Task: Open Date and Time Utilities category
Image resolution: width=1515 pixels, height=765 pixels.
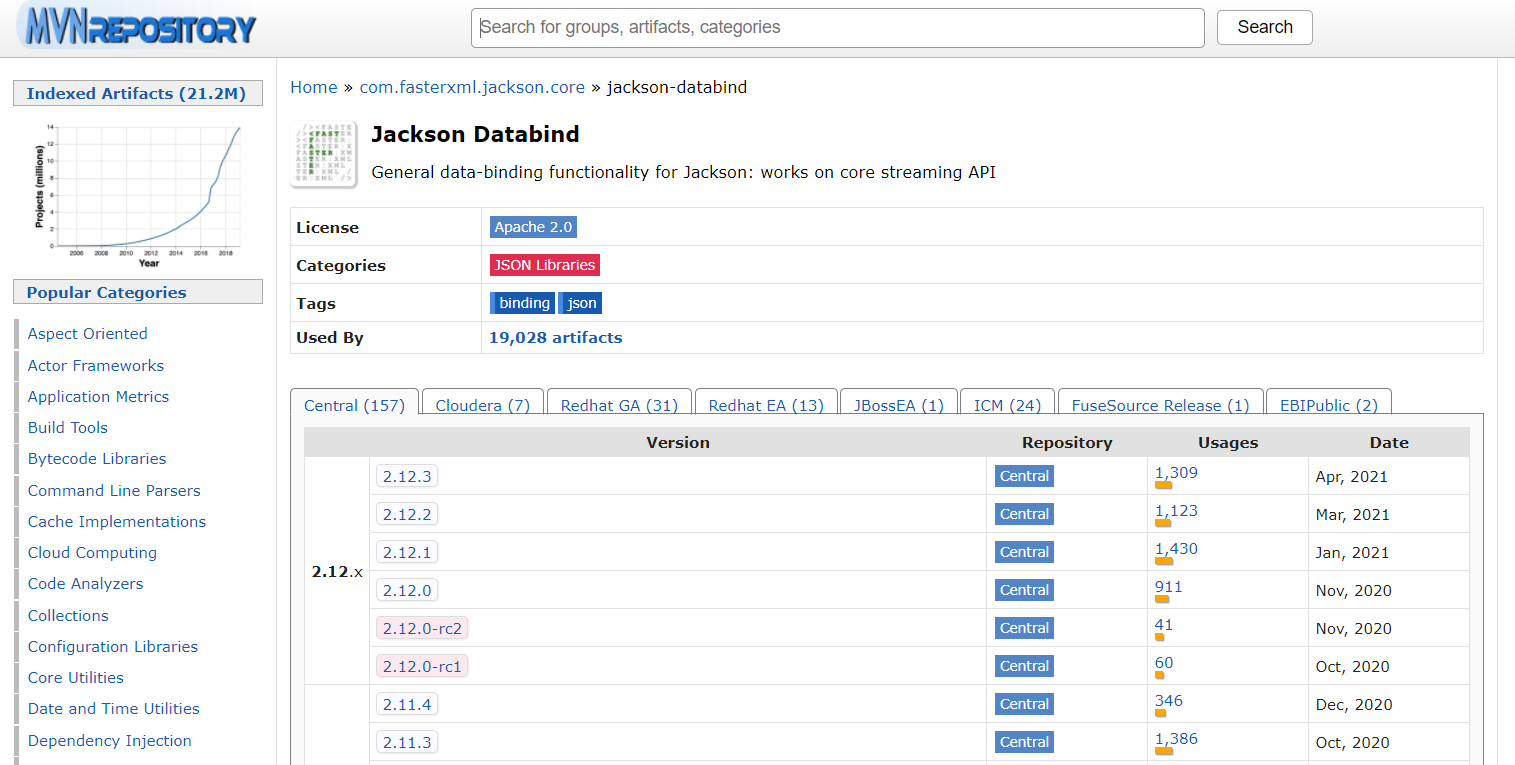Action: tap(114, 709)
